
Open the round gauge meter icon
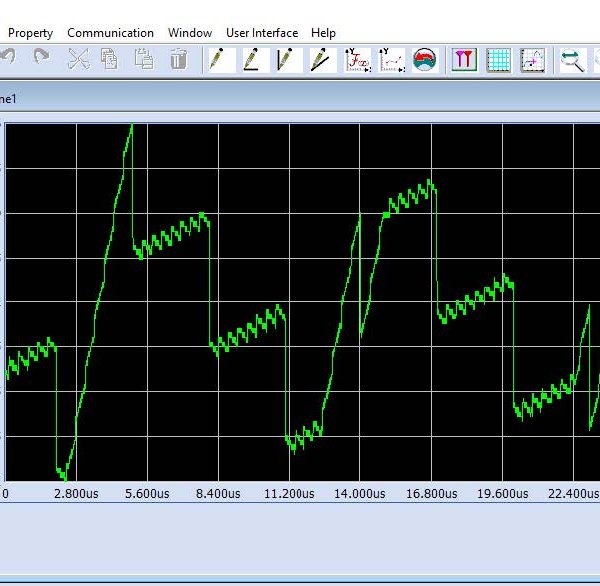click(425, 60)
